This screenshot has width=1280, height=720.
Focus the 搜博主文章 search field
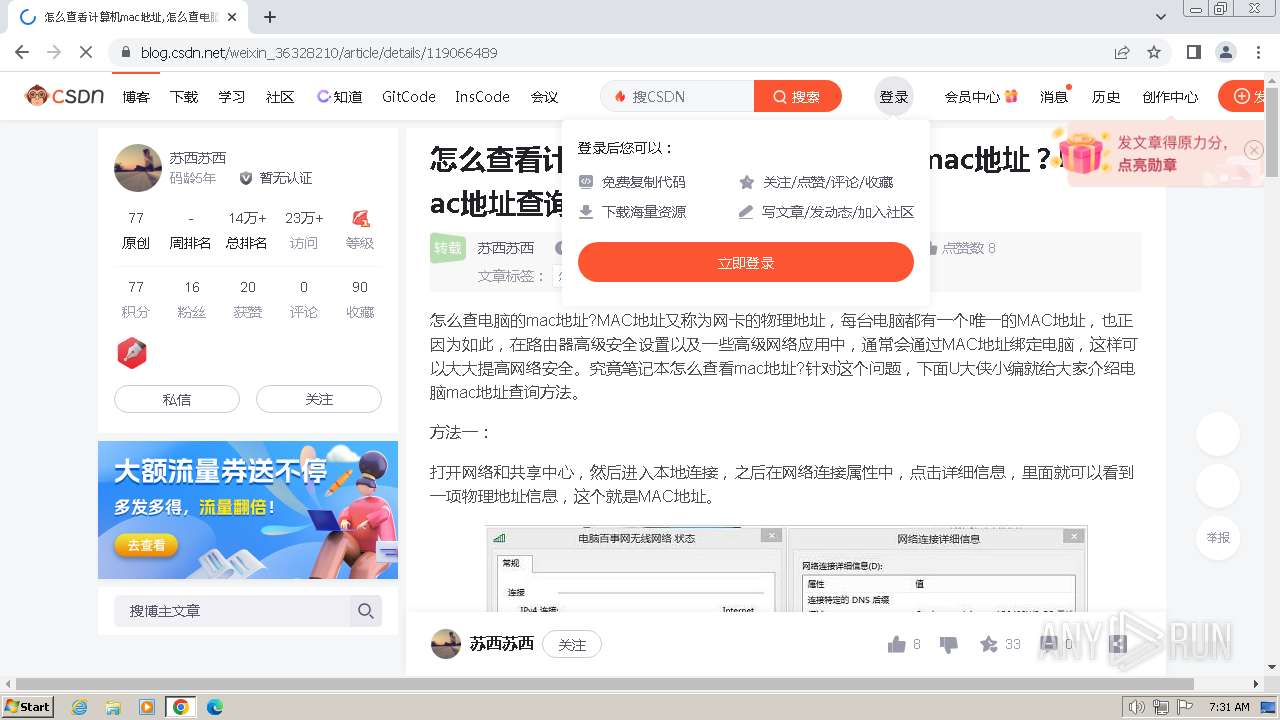232,611
